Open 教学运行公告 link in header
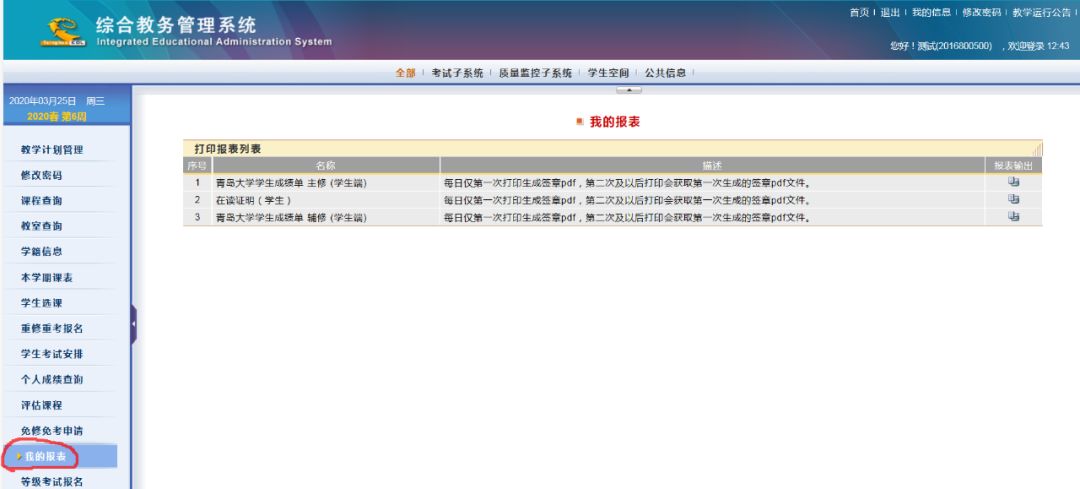Screen dimensions: 1080x489 pos(1041,12)
